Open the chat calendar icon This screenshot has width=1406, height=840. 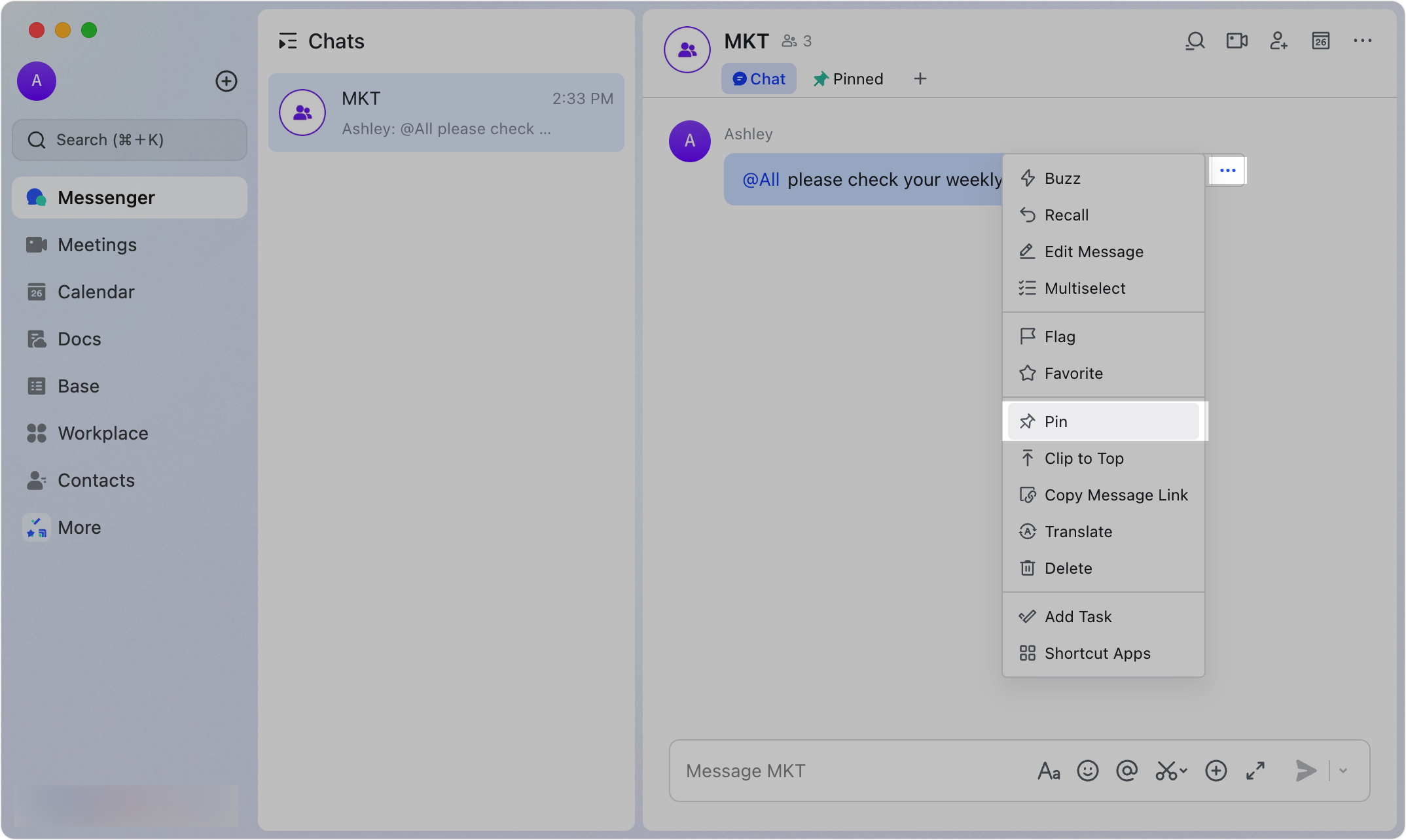(1320, 41)
